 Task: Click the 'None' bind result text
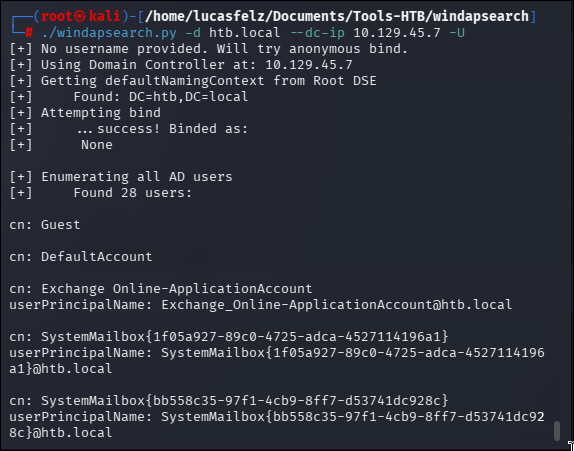pos(97,145)
